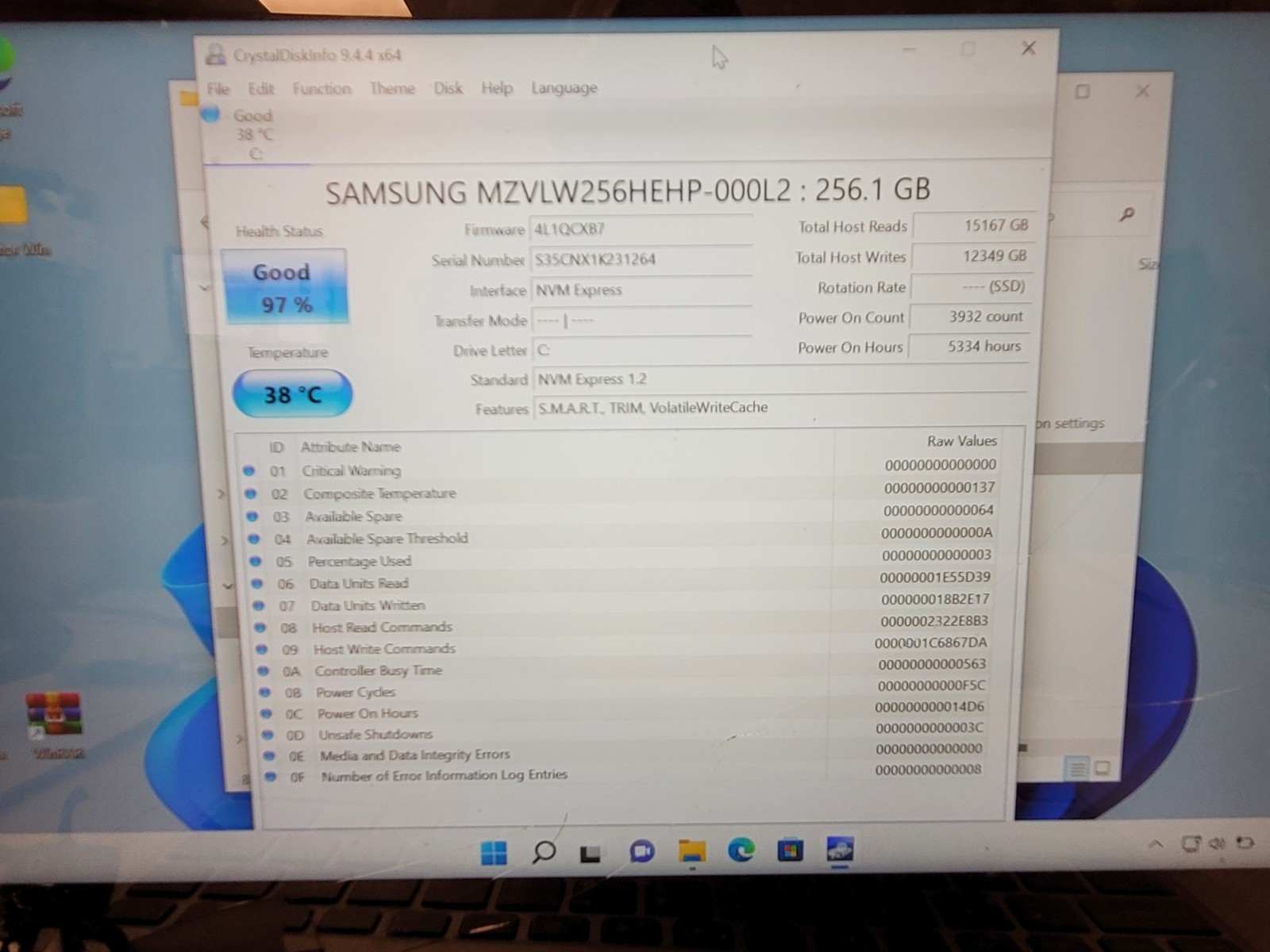Launch Microsoft Edge from the taskbar

coord(741,850)
